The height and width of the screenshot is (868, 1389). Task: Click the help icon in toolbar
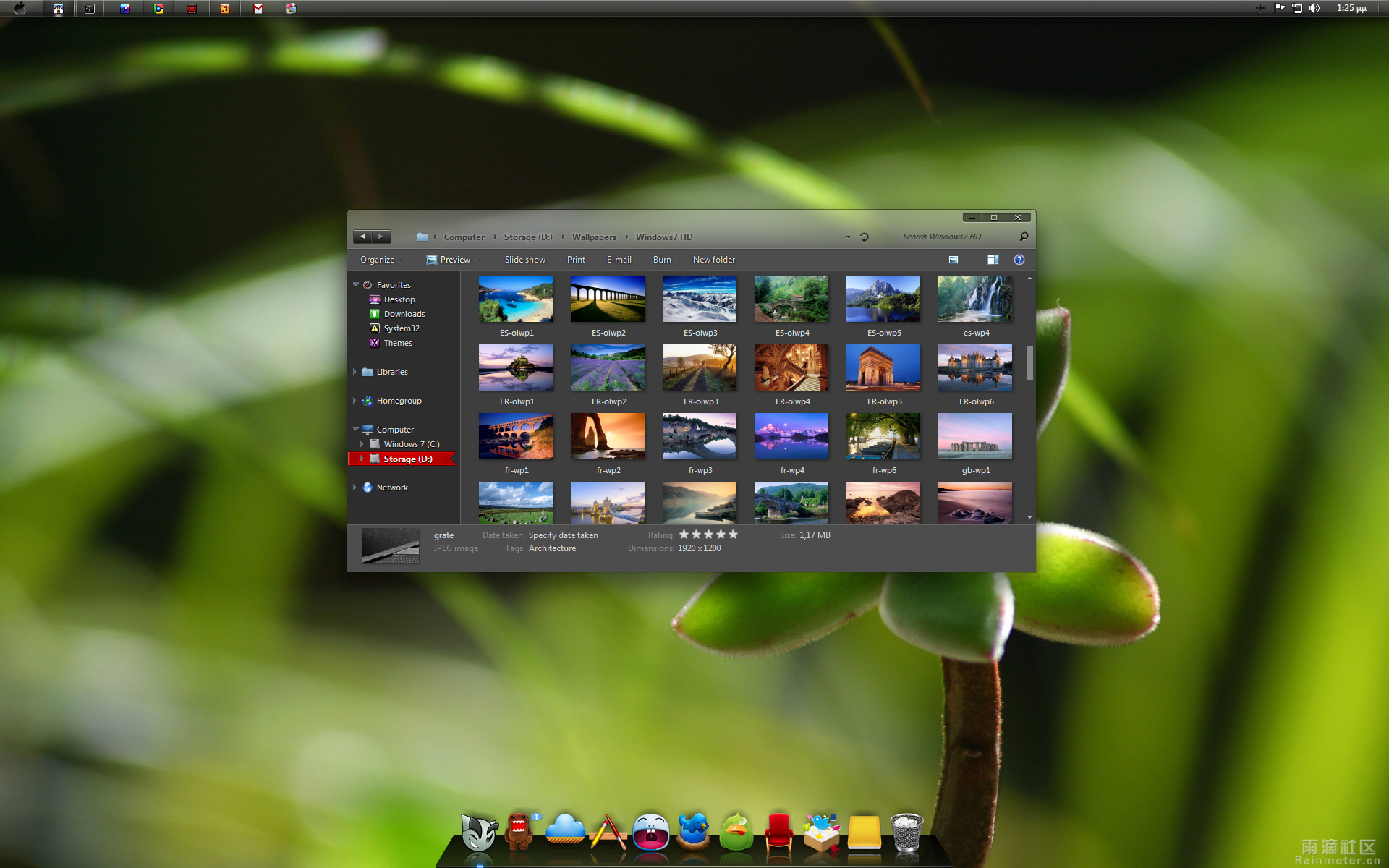[1019, 259]
